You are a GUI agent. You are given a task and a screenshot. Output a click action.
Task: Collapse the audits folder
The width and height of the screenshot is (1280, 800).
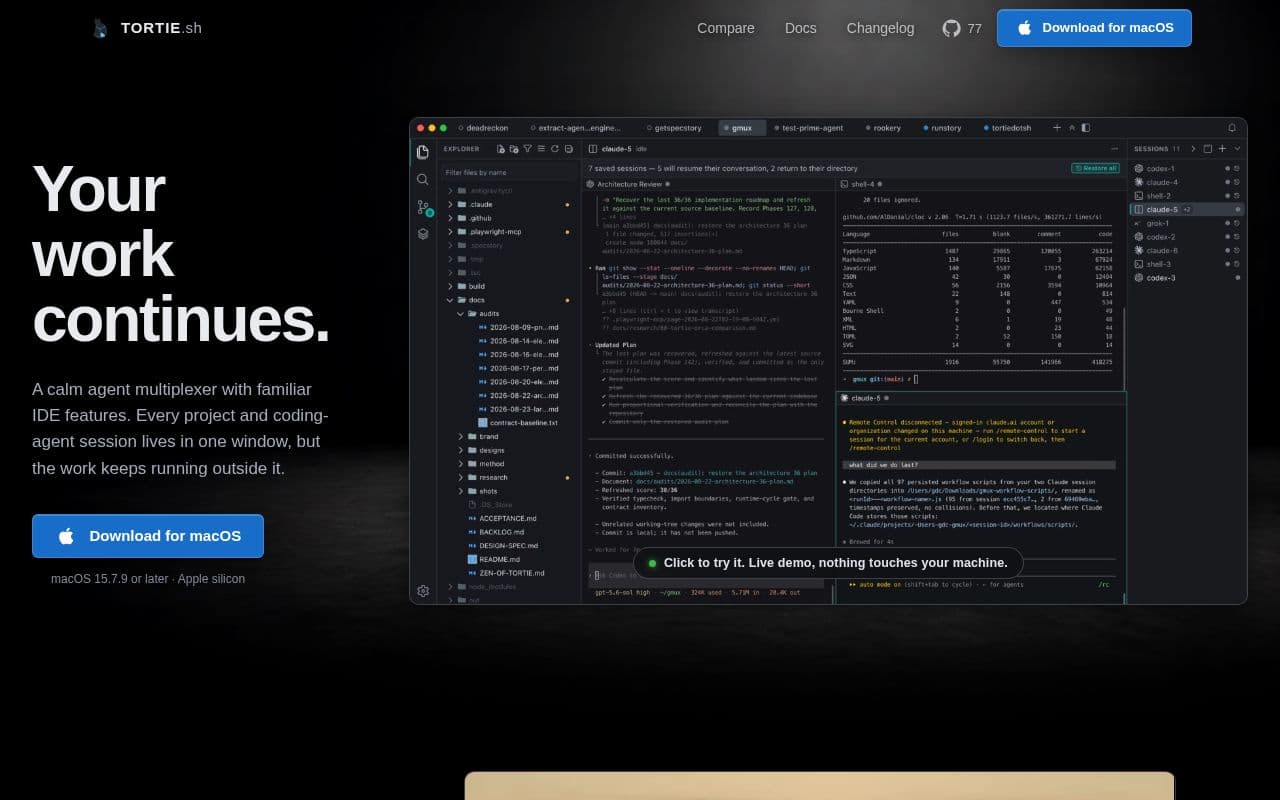[508, 313]
